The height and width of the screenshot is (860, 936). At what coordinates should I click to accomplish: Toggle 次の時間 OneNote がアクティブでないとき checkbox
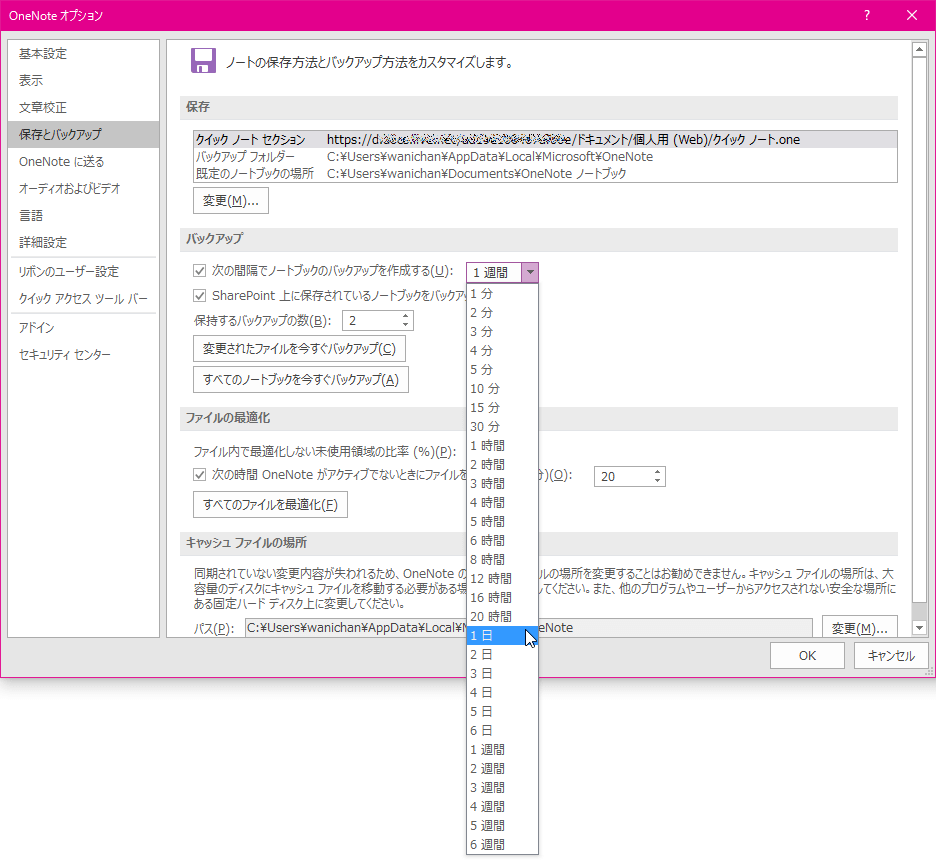click(x=199, y=474)
